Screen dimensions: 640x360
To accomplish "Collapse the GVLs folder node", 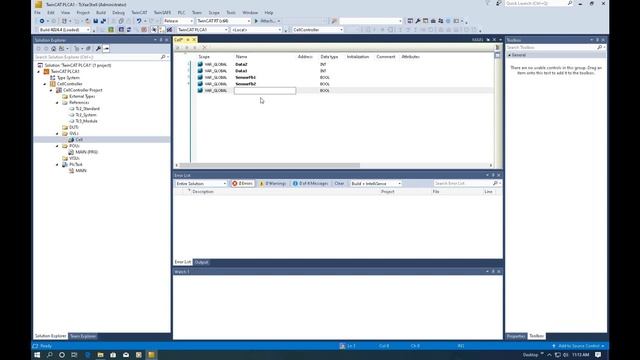I will tap(58, 133).
